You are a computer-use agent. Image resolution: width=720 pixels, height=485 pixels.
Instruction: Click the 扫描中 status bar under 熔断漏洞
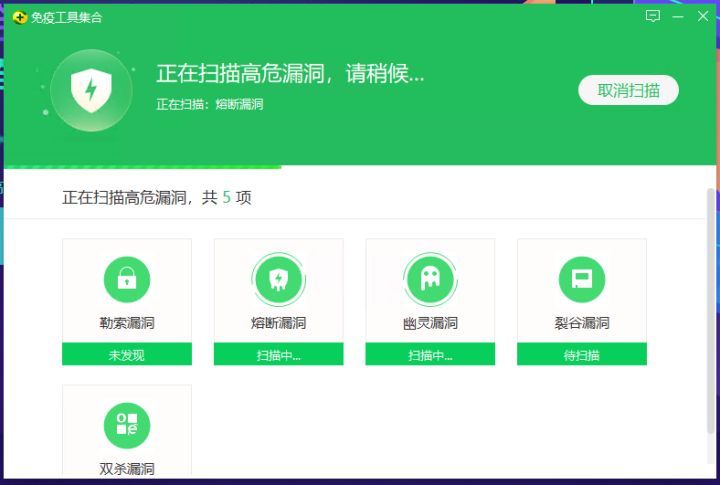coord(278,354)
